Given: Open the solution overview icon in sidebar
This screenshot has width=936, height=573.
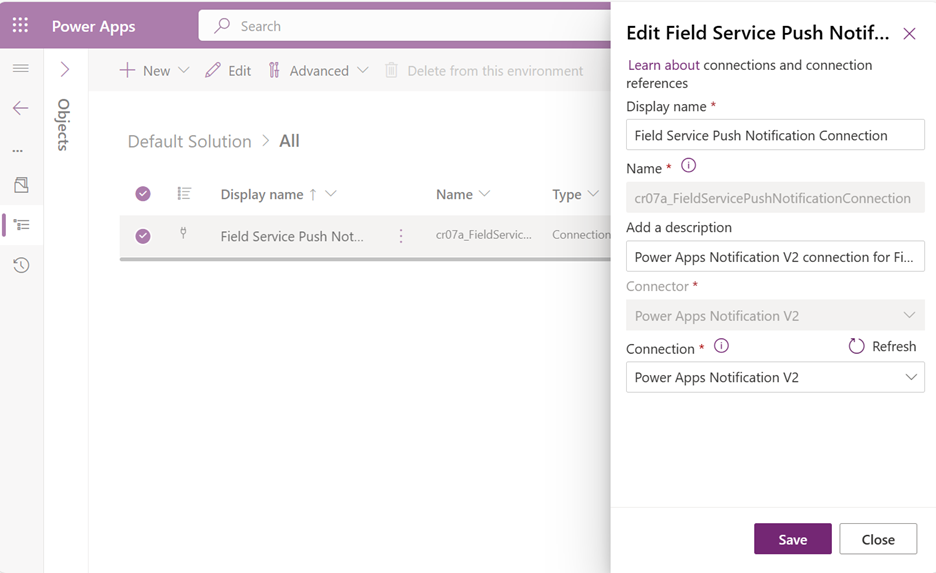Looking at the screenshot, I should point(21,185).
